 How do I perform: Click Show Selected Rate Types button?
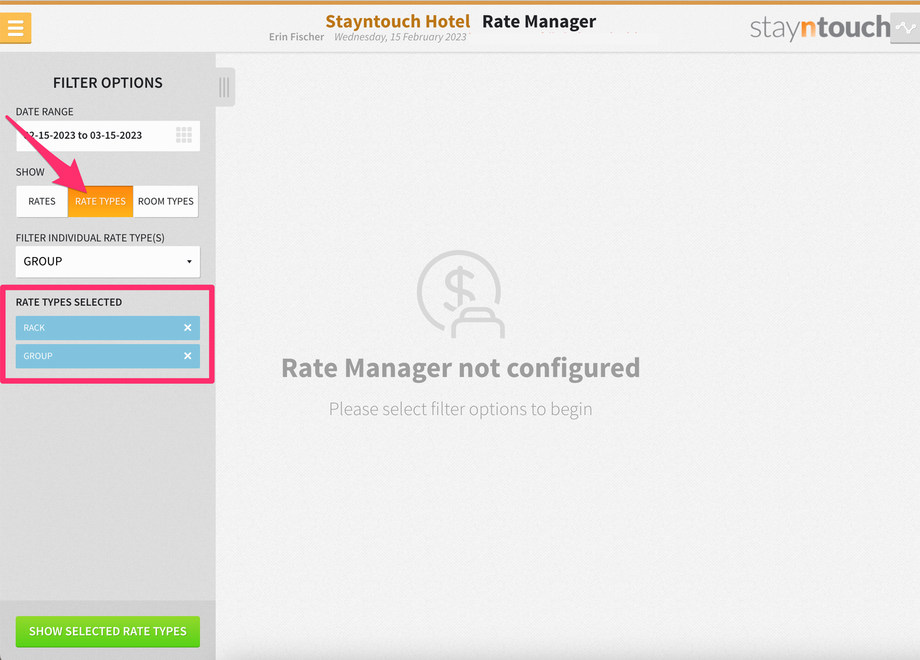tap(108, 631)
